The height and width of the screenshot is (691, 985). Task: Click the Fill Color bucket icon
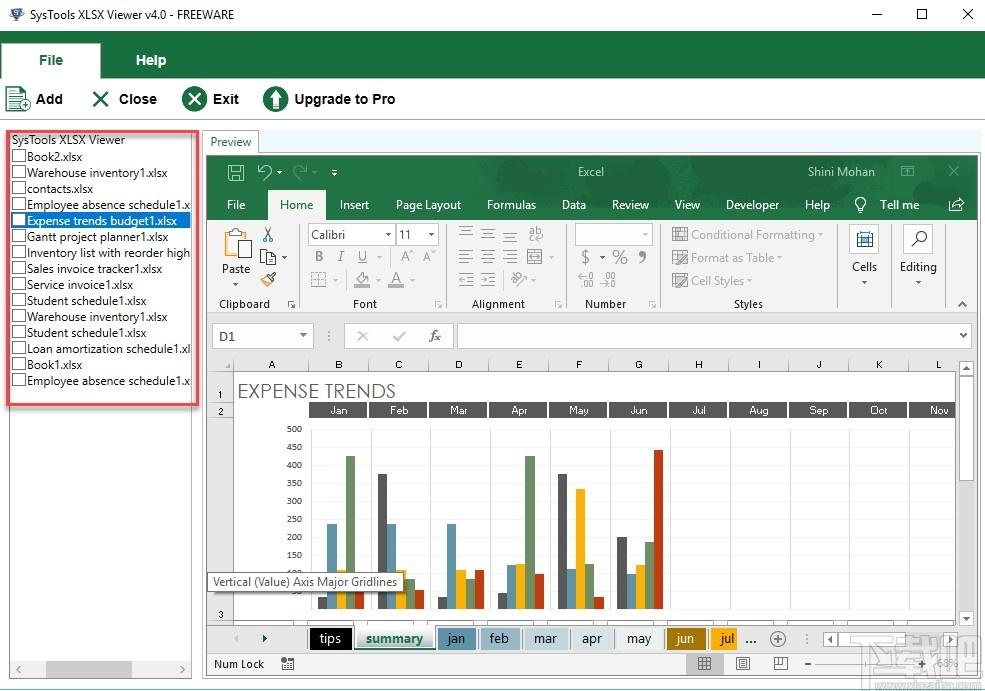[362, 279]
